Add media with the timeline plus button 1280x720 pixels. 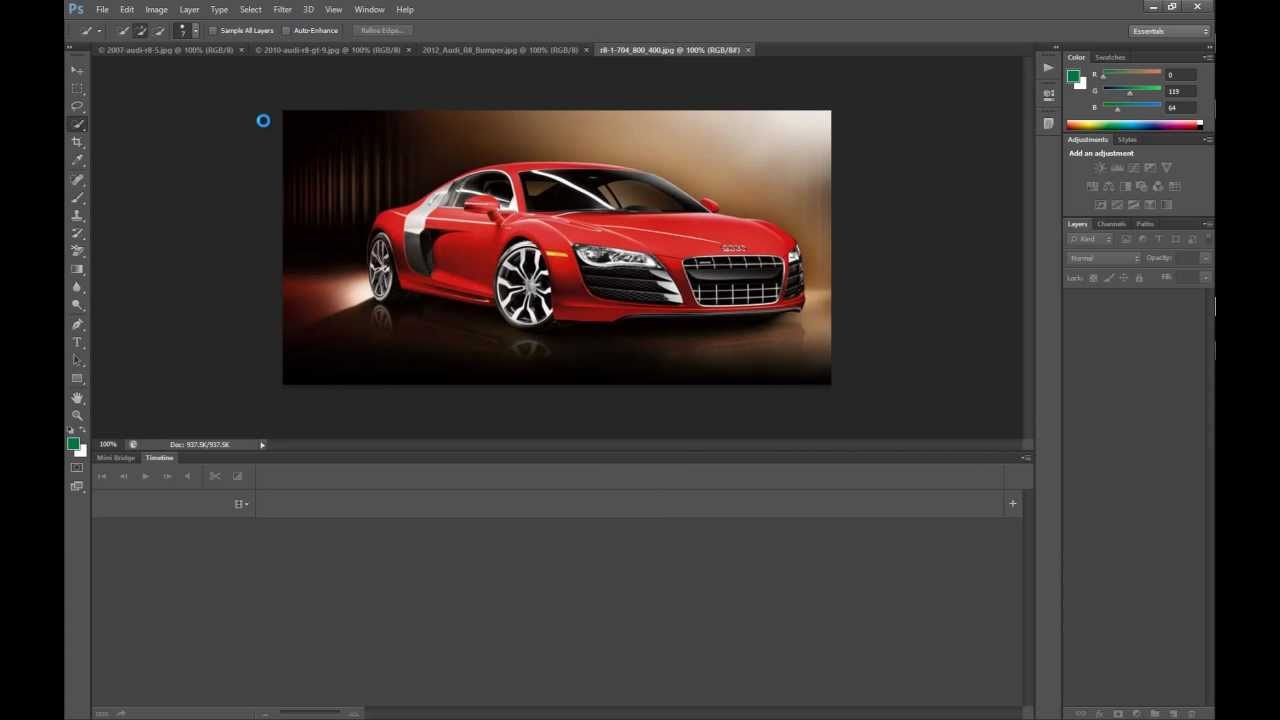tap(1013, 504)
